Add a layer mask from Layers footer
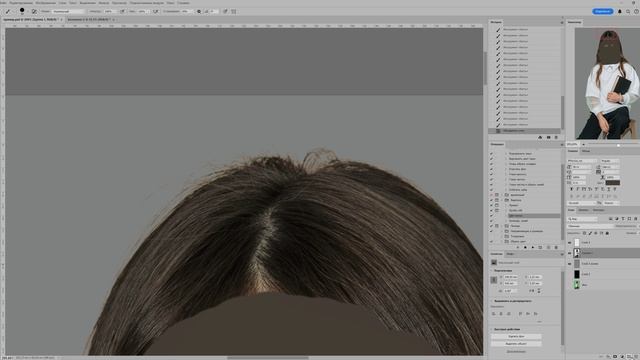 click(615, 356)
